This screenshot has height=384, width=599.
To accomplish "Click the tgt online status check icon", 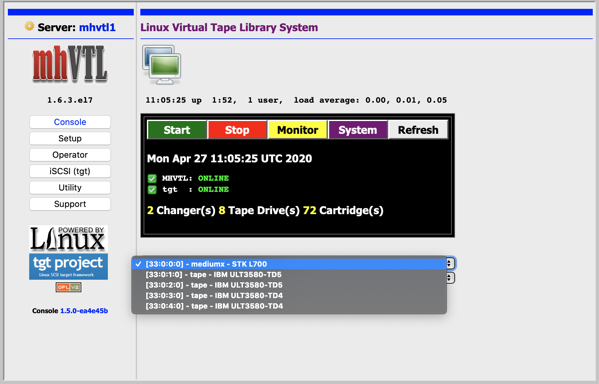I will [x=152, y=190].
